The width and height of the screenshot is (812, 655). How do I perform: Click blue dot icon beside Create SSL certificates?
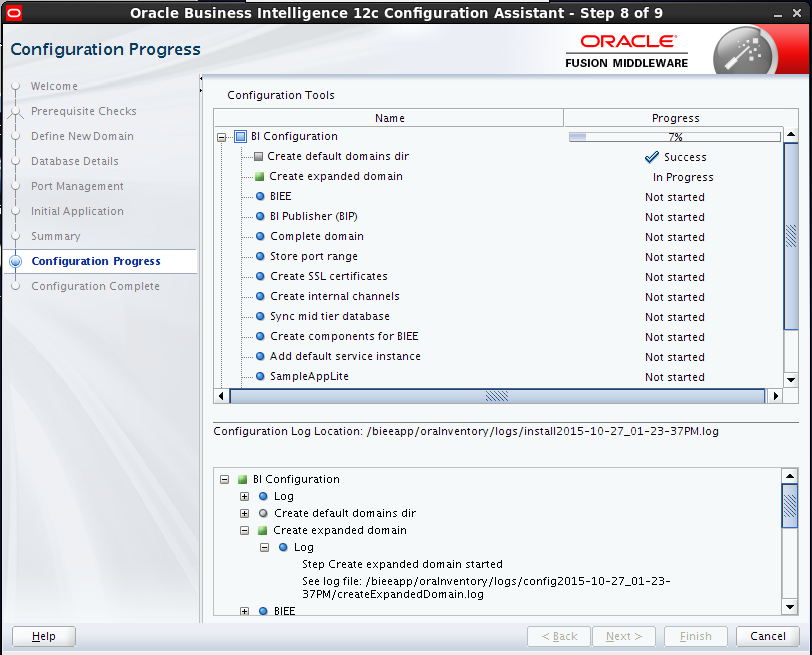(x=260, y=276)
